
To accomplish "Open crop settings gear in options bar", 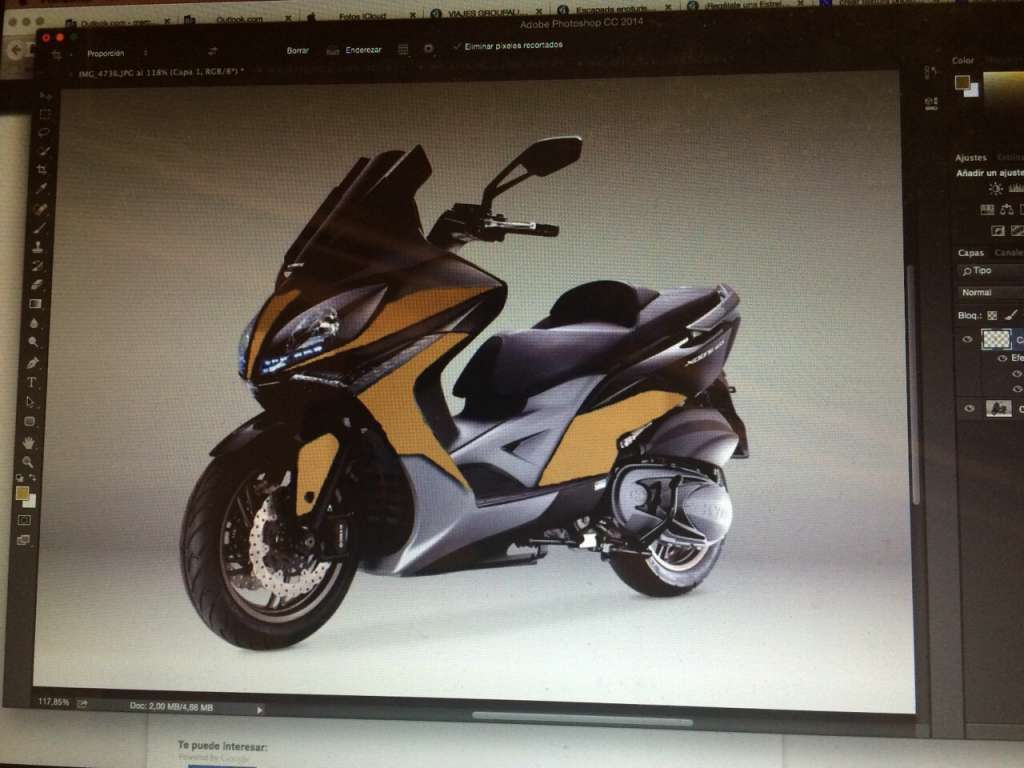I will pos(428,48).
